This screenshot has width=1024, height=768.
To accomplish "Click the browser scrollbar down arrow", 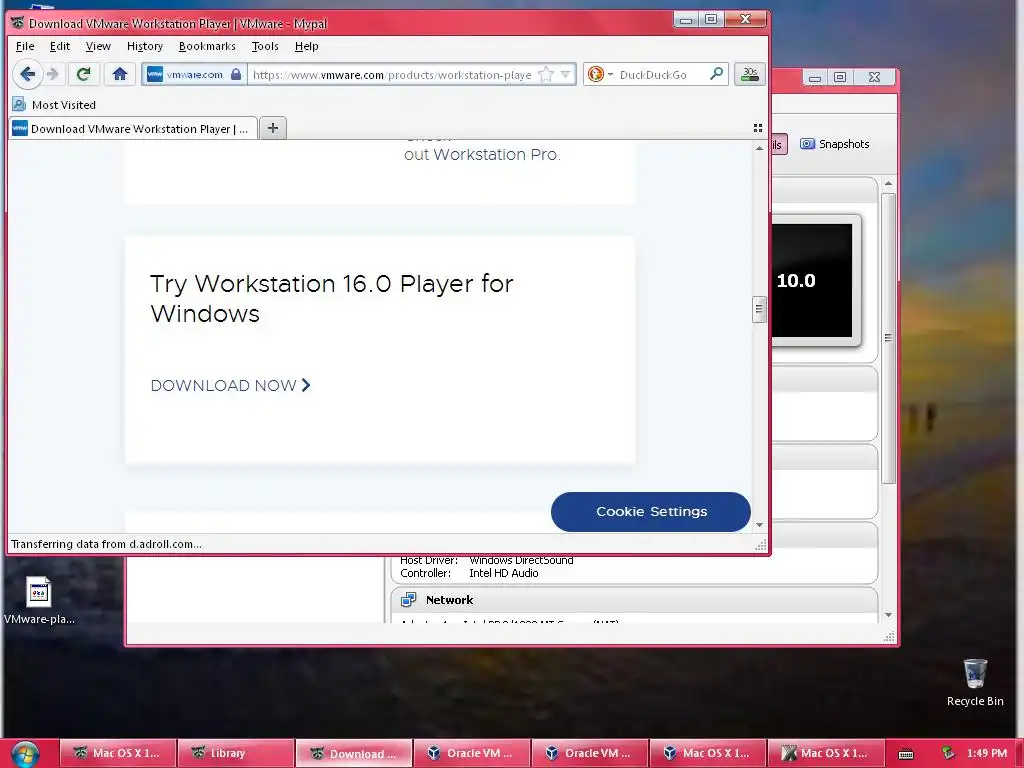I will pyautogui.click(x=759, y=525).
